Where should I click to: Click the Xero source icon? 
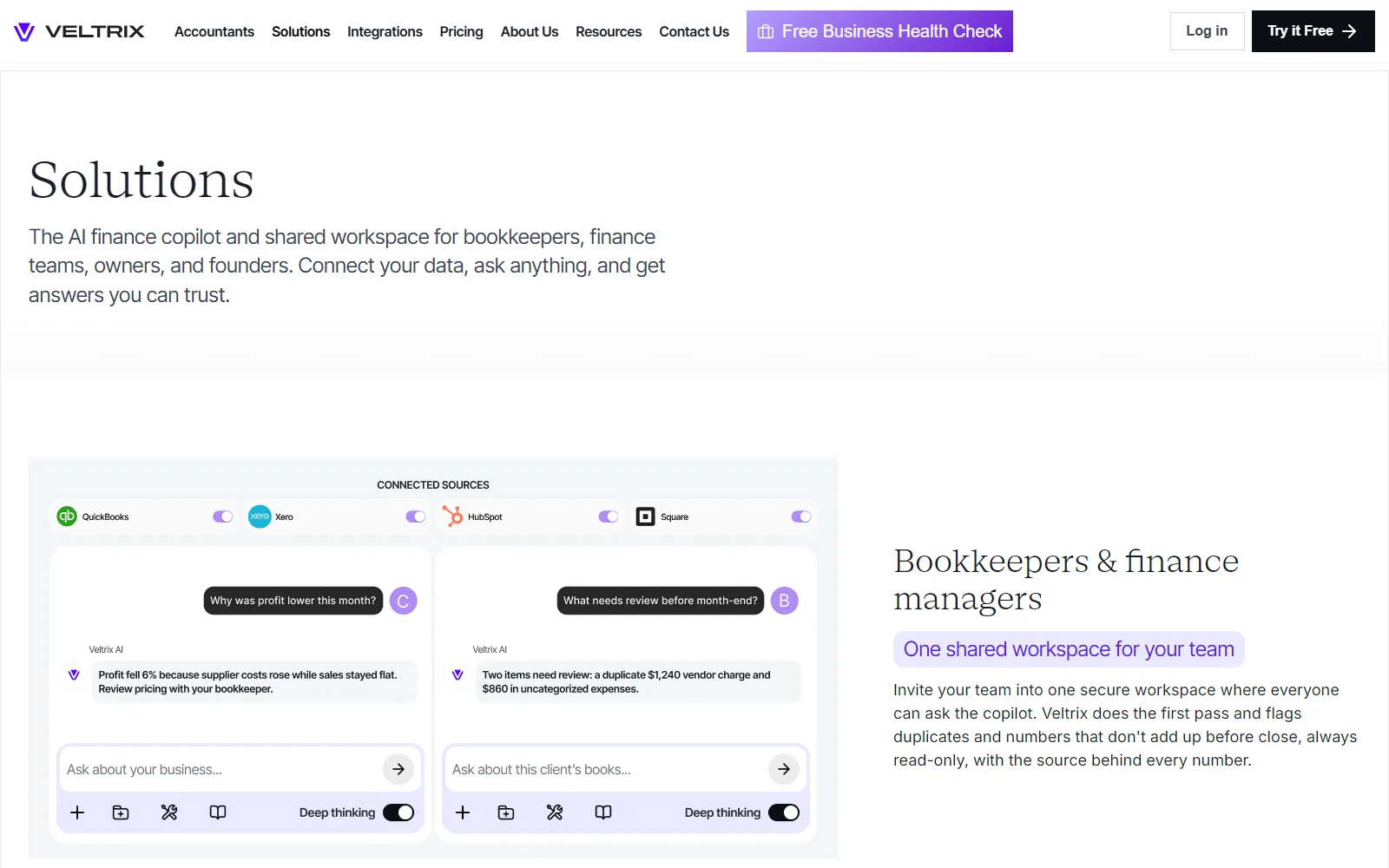[260, 516]
